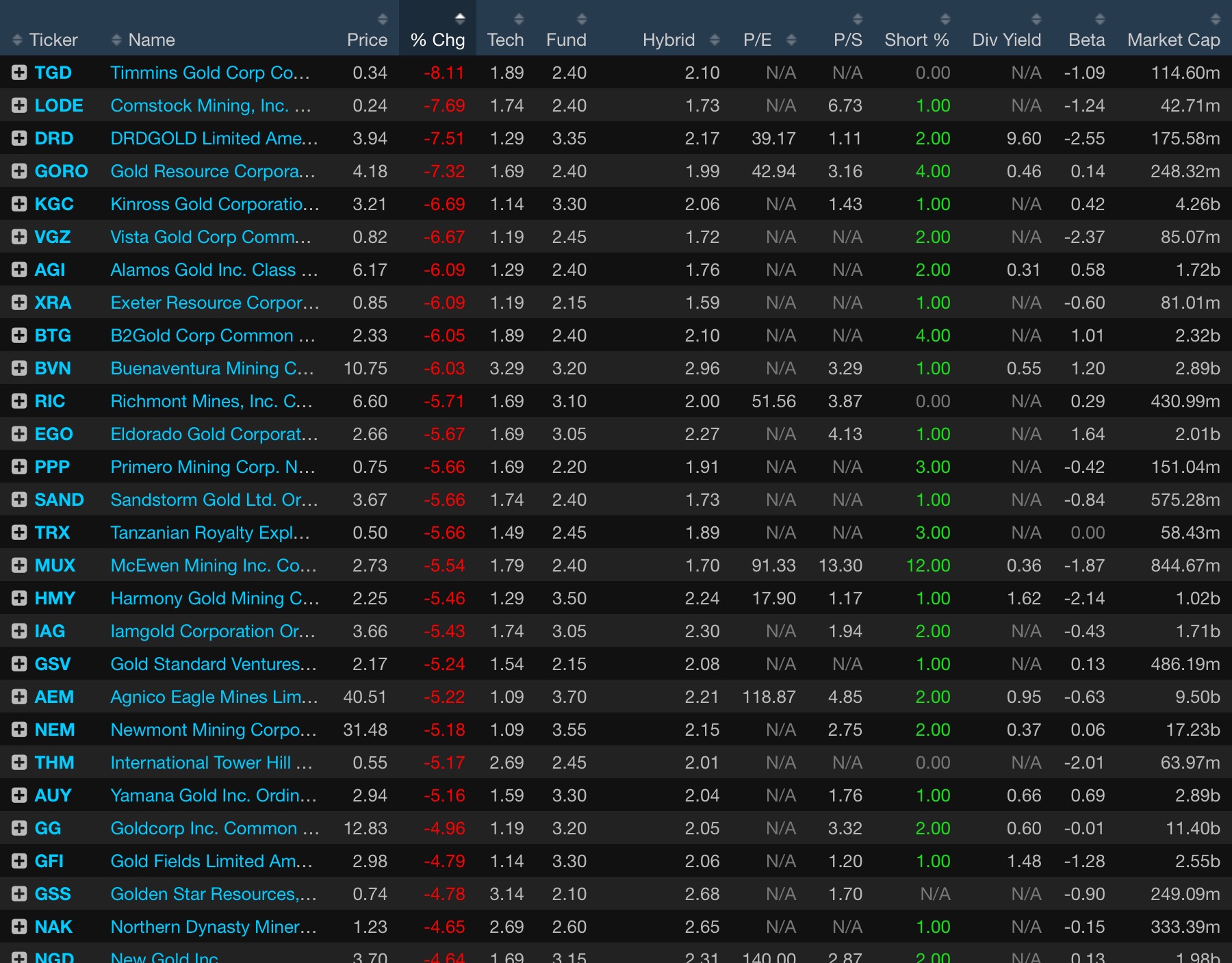
Task: Open Northern Dynasty Minerals link
Action: pyautogui.click(x=214, y=927)
